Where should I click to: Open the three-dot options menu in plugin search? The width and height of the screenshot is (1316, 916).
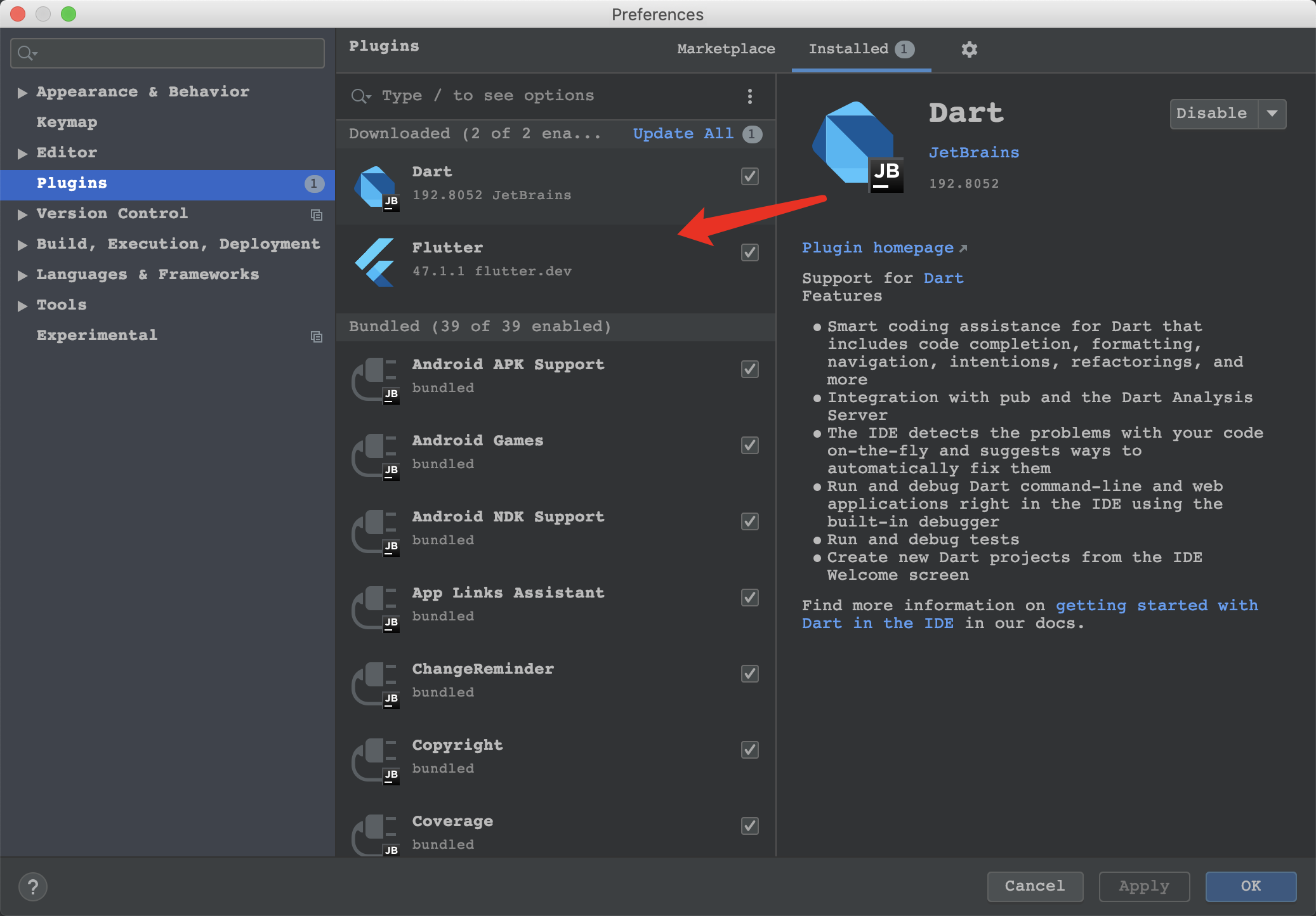click(x=749, y=96)
